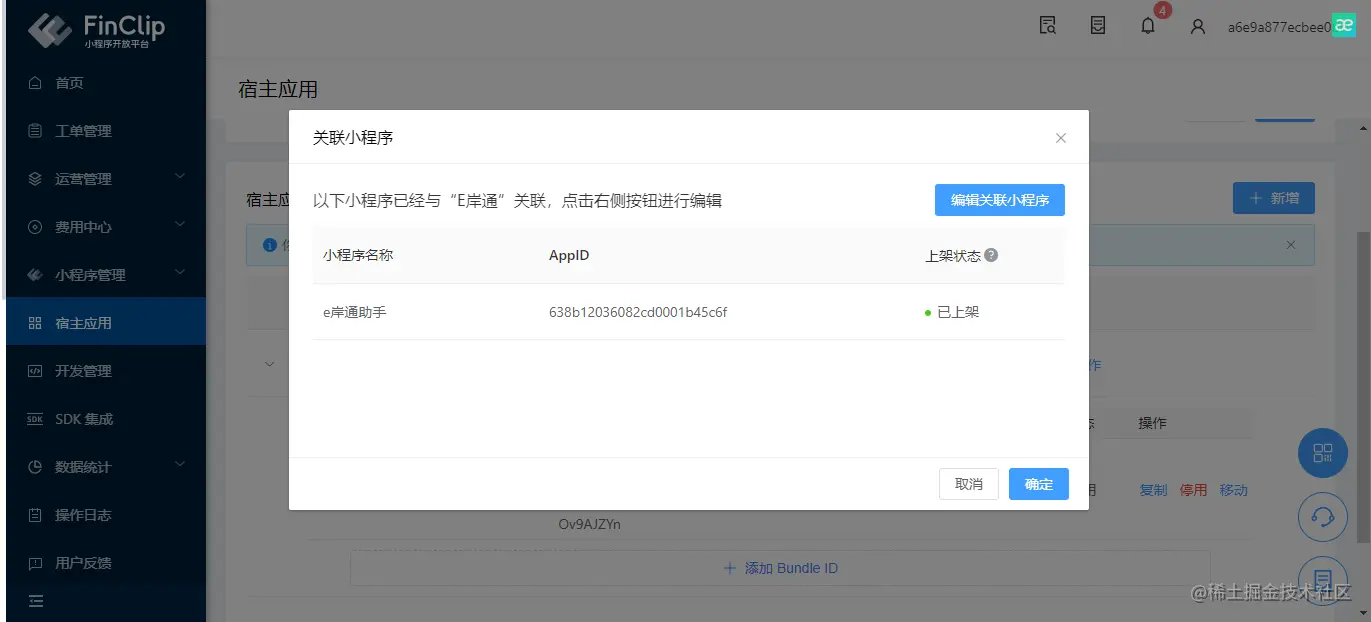This screenshot has height=622, width=1371.
Task: Confirm with the 确定 button
Action: 1039,484
